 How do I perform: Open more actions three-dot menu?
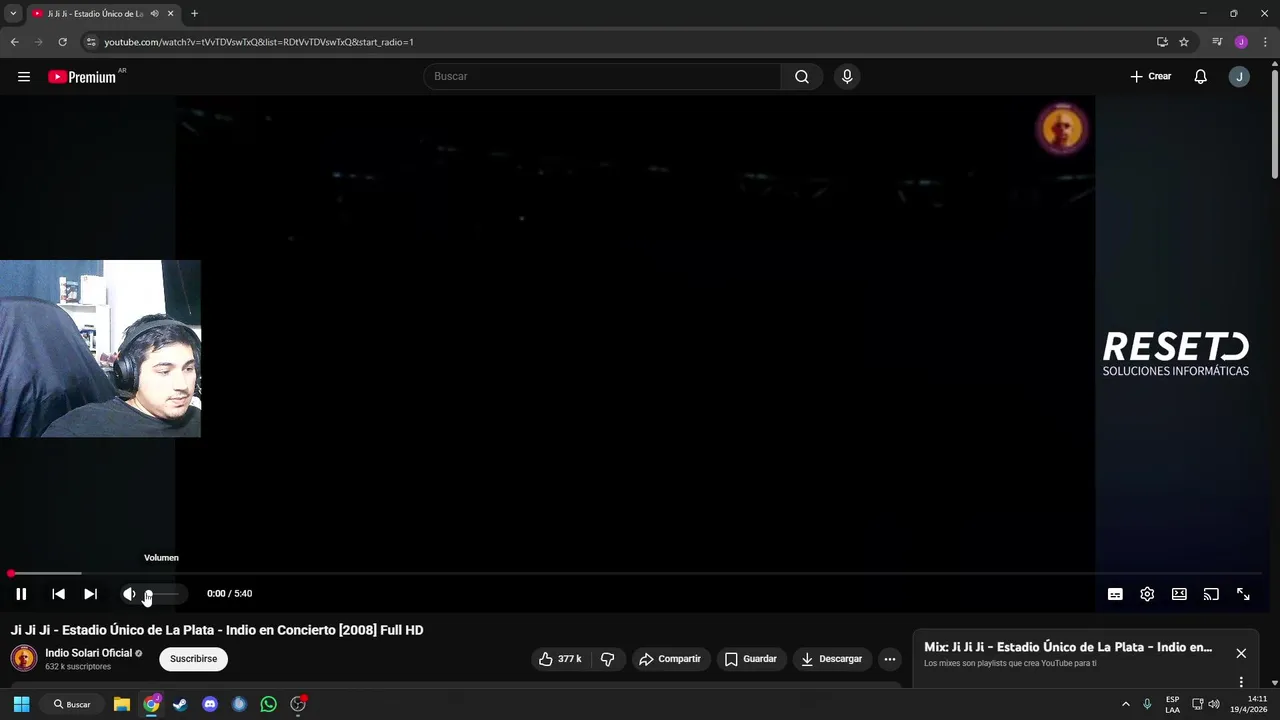pyautogui.click(x=889, y=659)
